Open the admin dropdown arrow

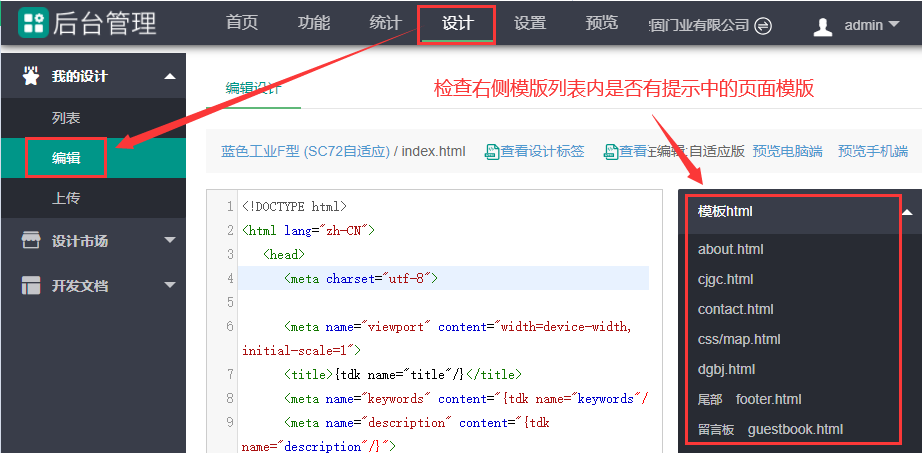pos(893,25)
